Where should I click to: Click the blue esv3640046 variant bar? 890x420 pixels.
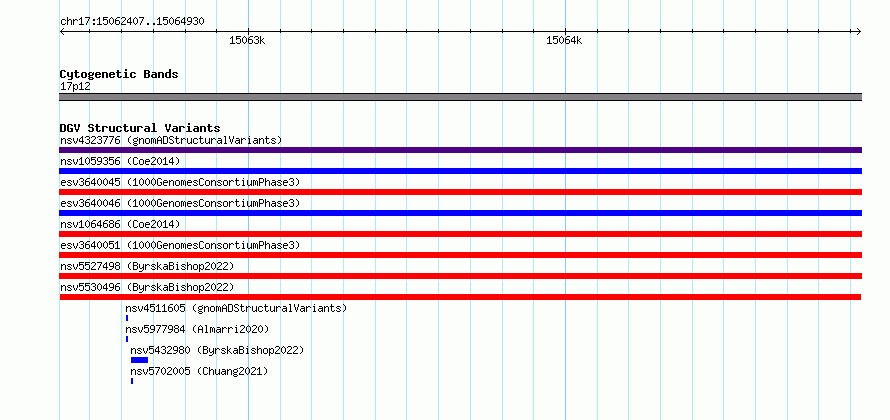click(x=460, y=213)
